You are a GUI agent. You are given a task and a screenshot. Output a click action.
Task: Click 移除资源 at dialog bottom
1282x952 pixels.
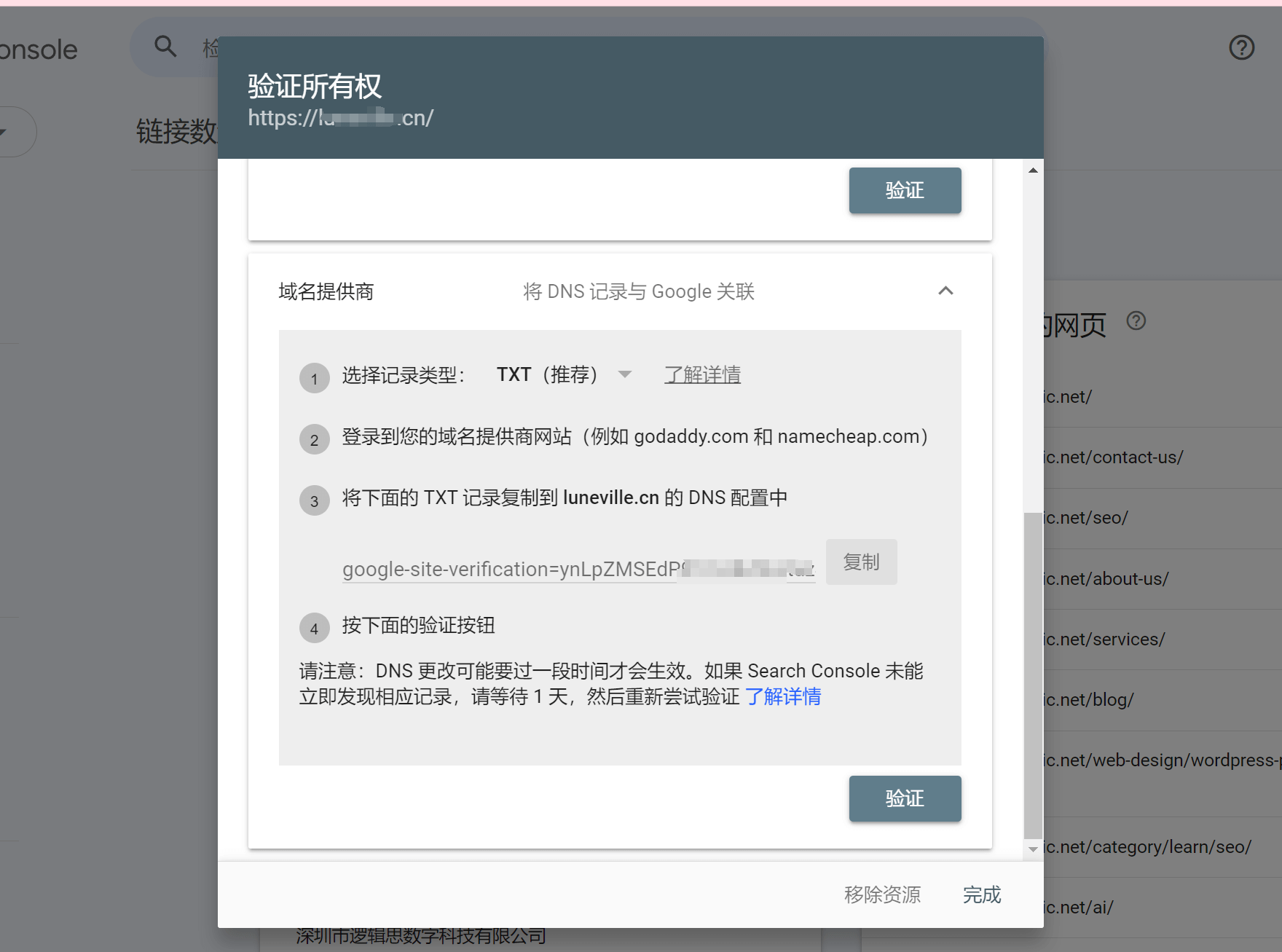(882, 894)
